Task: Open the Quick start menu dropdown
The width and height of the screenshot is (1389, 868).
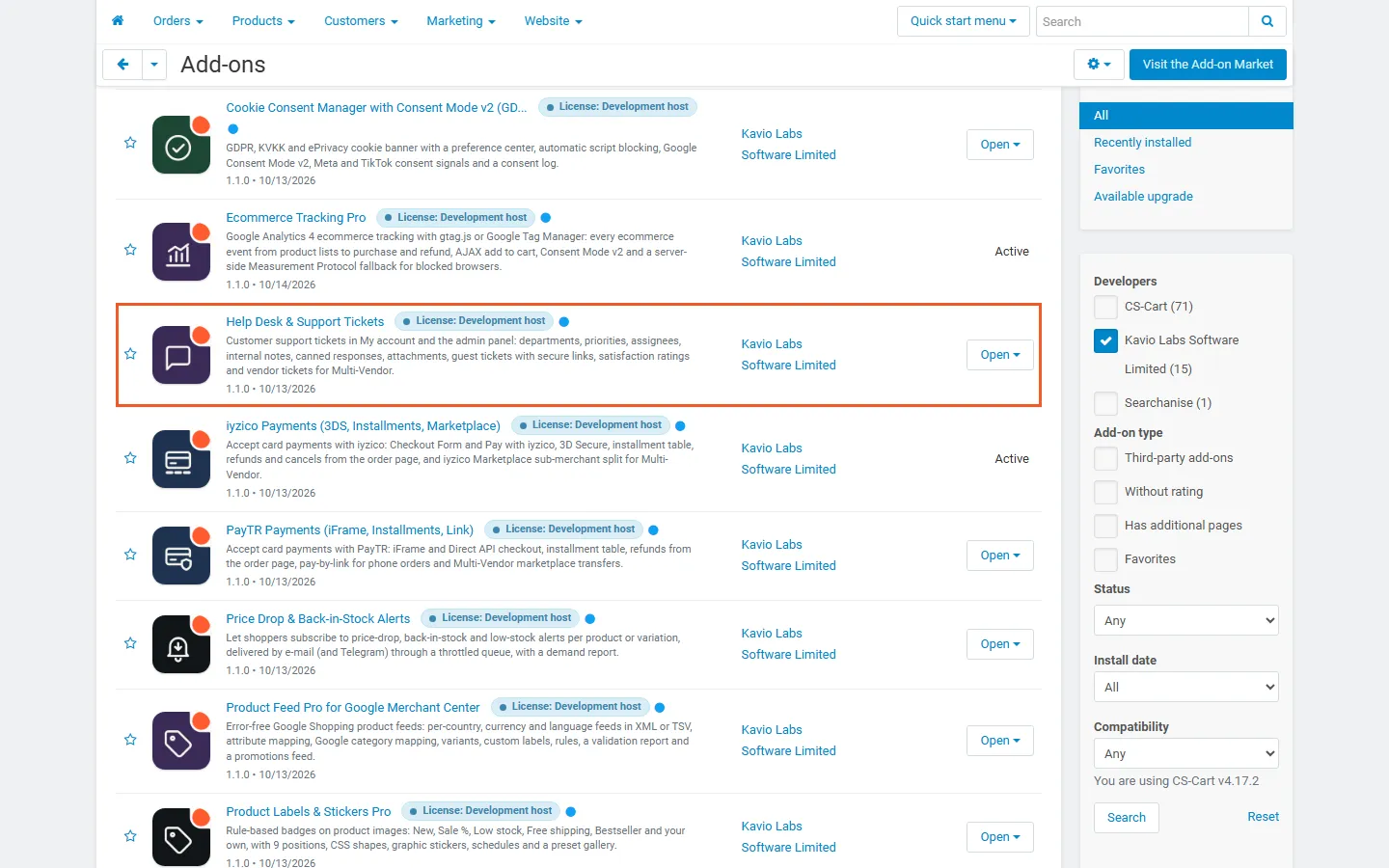Action: click(963, 21)
